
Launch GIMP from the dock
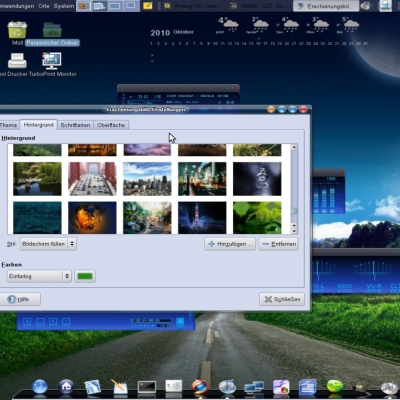pyautogui.click(x=361, y=388)
